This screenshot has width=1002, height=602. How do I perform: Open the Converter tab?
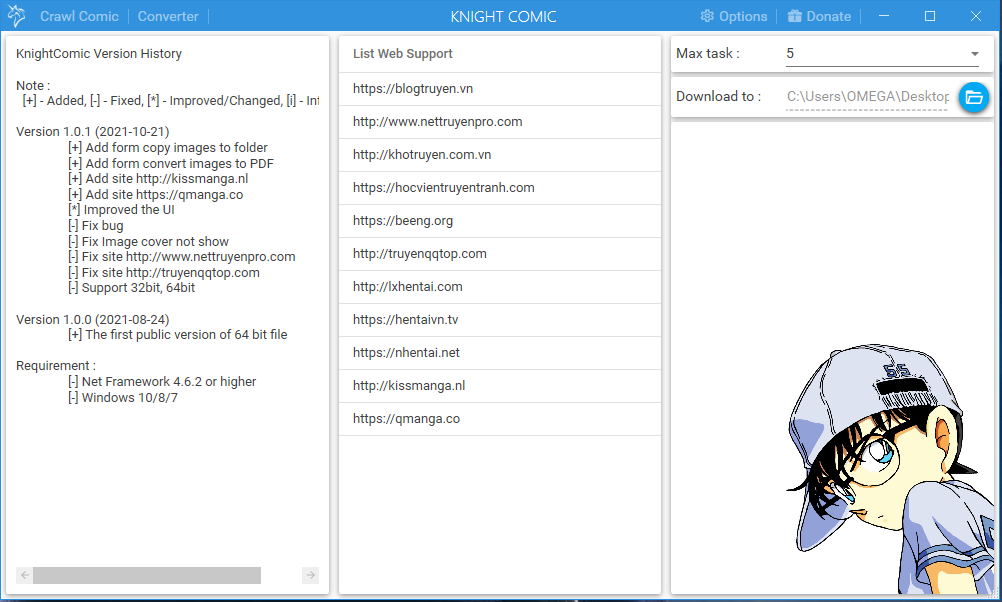pyautogui.click(x=168, y=16)
